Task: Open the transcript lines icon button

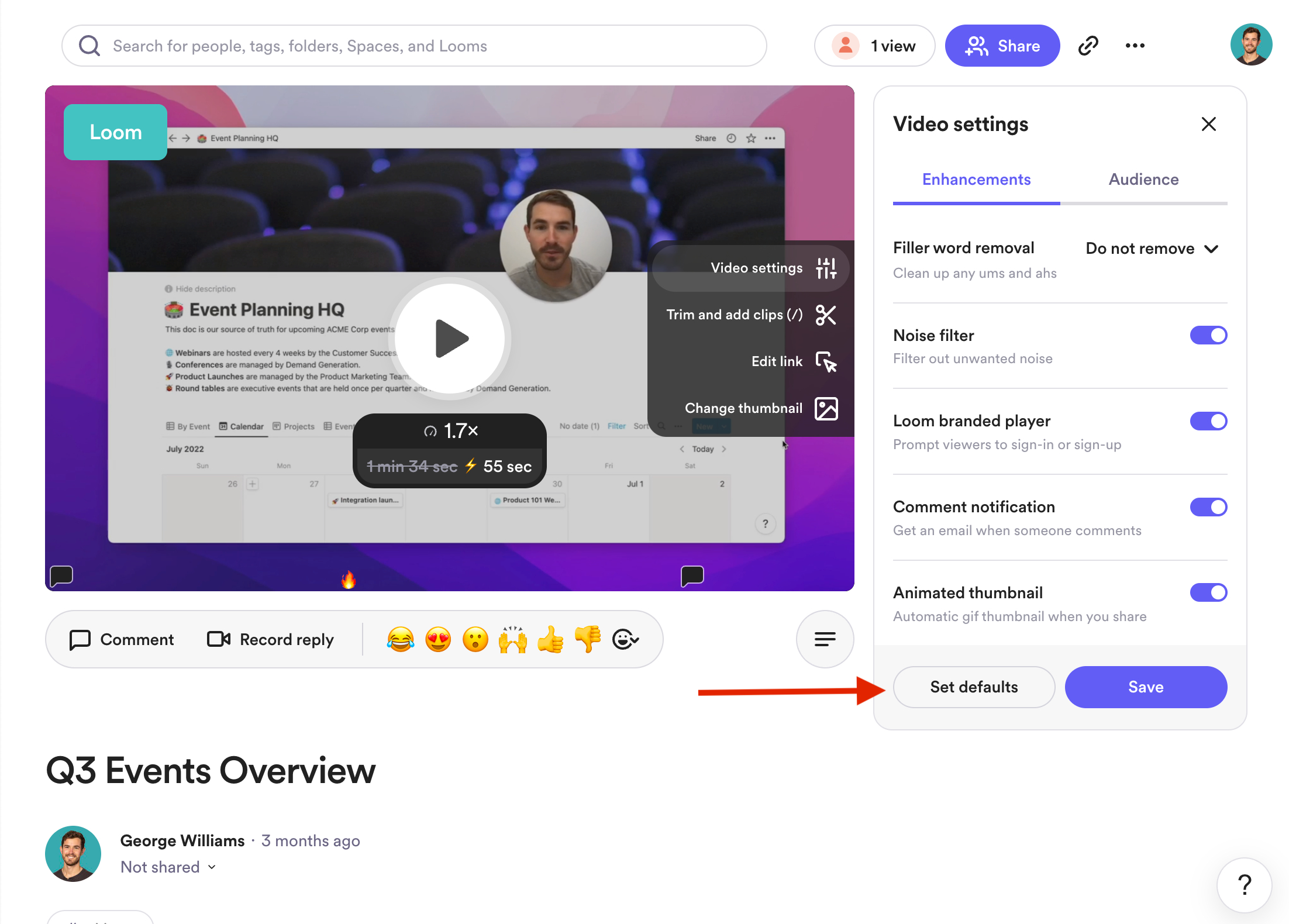Action: pos(825,639)
